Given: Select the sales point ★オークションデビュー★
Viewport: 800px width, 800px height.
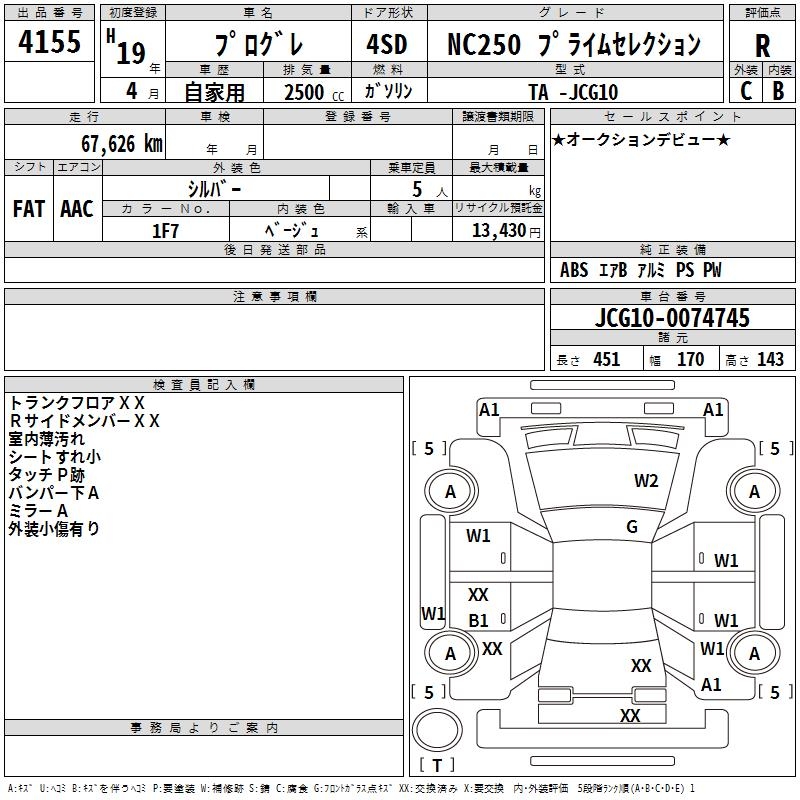Looking at the screenshot, I should 641,139.
